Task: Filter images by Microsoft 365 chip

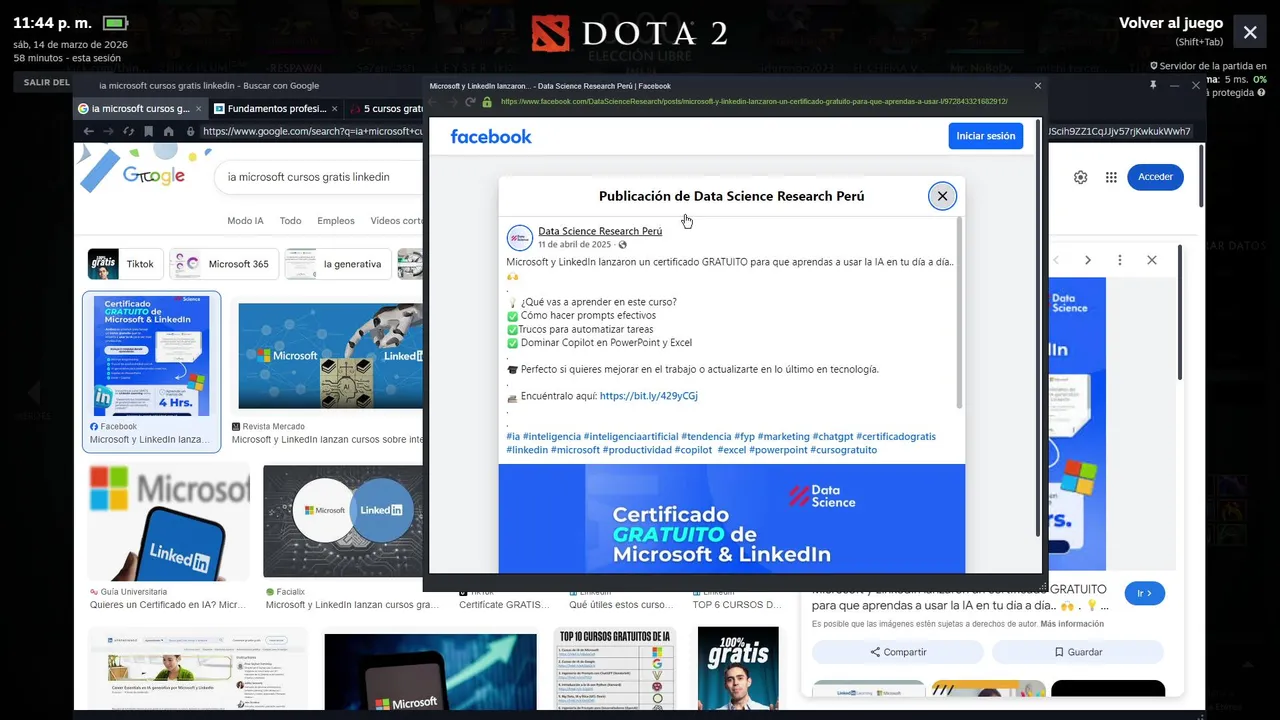Action: click(224, 264)
